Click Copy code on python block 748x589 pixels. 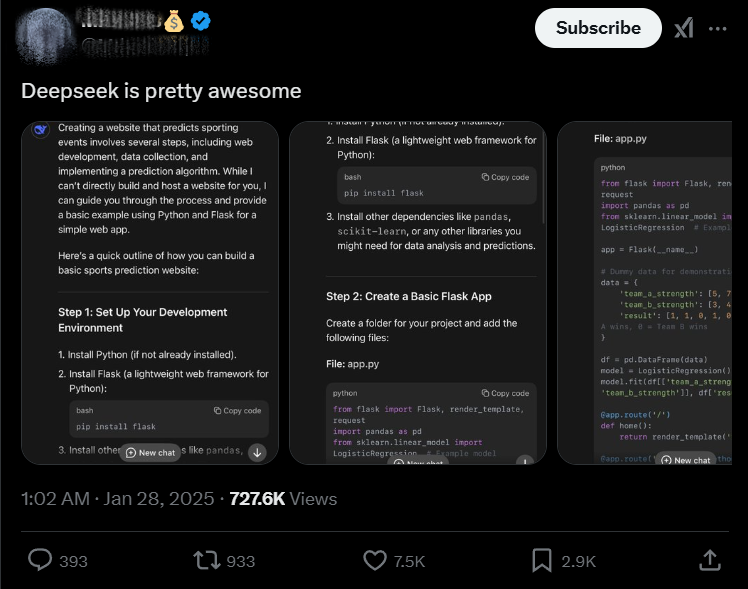click(x=505, y=393)
